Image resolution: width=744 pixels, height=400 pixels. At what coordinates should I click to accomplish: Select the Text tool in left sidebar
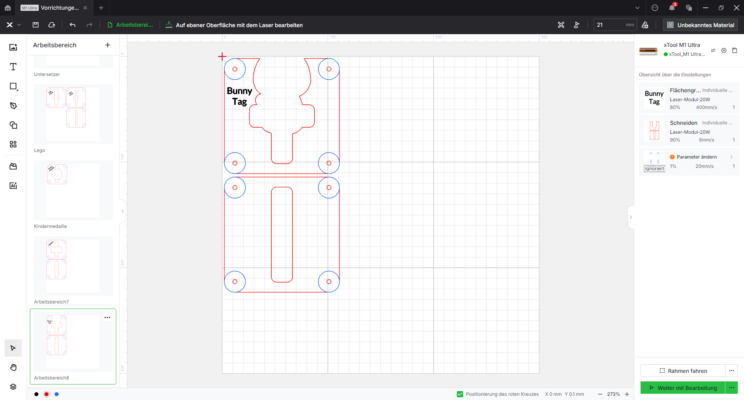pos(13,67)
